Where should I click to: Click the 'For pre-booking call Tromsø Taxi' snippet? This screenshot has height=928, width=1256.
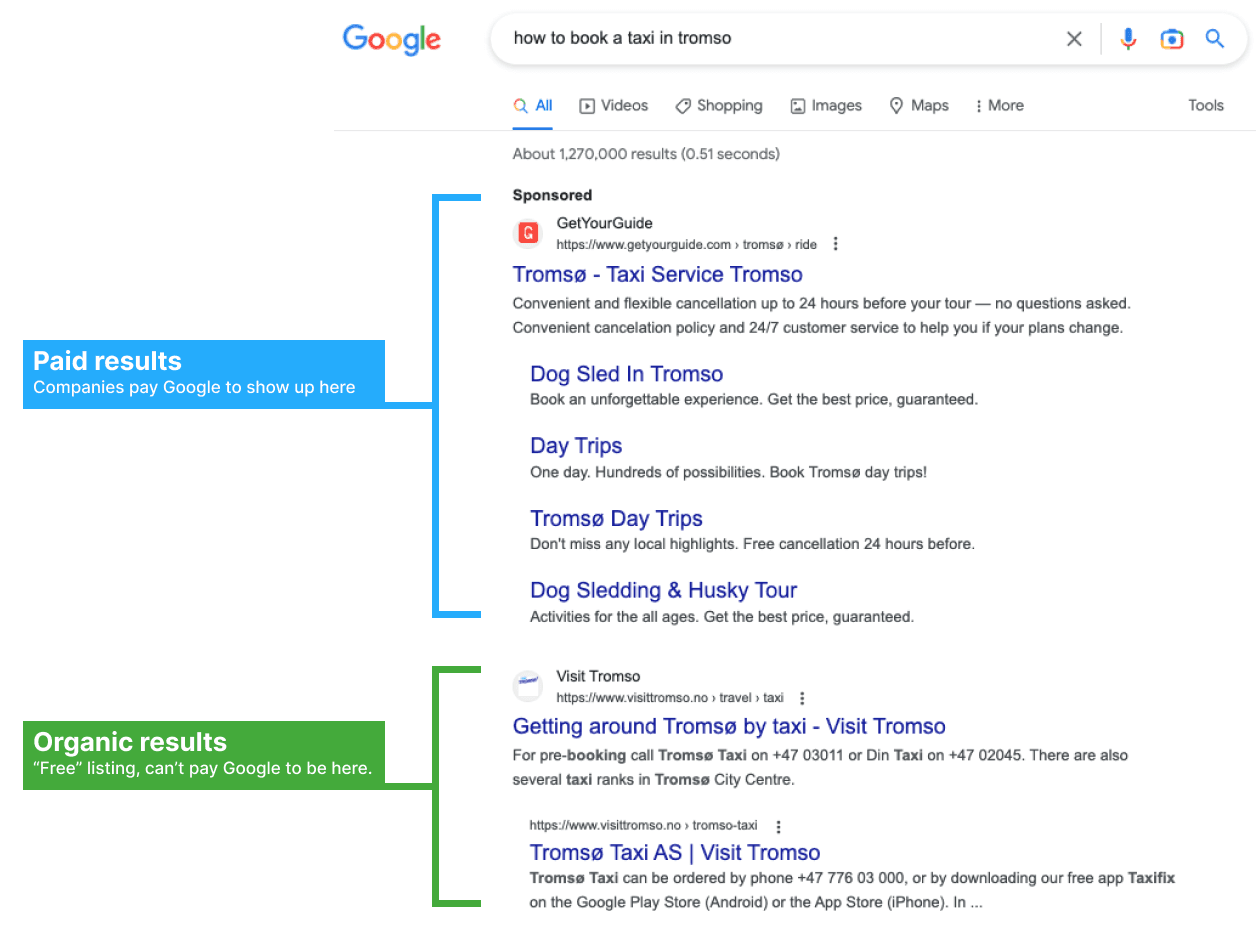(x=820, y=767)
